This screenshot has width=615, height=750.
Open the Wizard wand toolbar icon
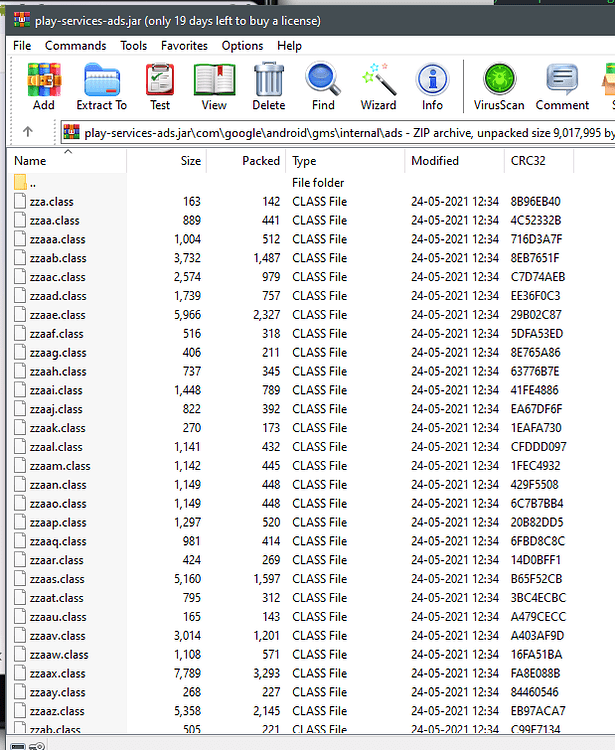pyautogui.click(x=379, y=79)
